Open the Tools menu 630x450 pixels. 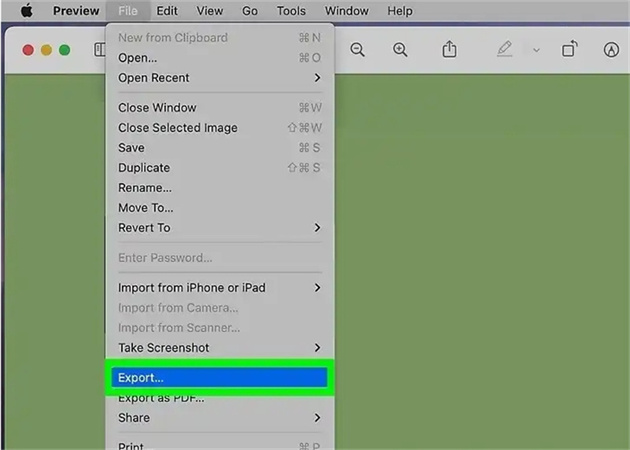pyautogui.click(x=291, y=11)
